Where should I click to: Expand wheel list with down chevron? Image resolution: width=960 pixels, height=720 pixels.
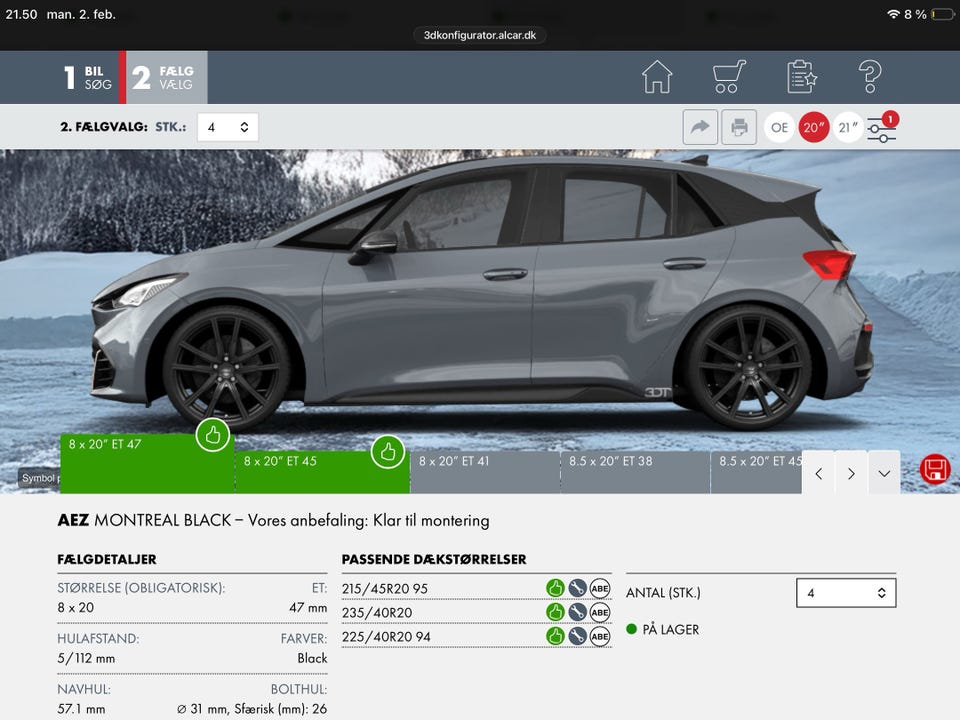coord(884,473)
